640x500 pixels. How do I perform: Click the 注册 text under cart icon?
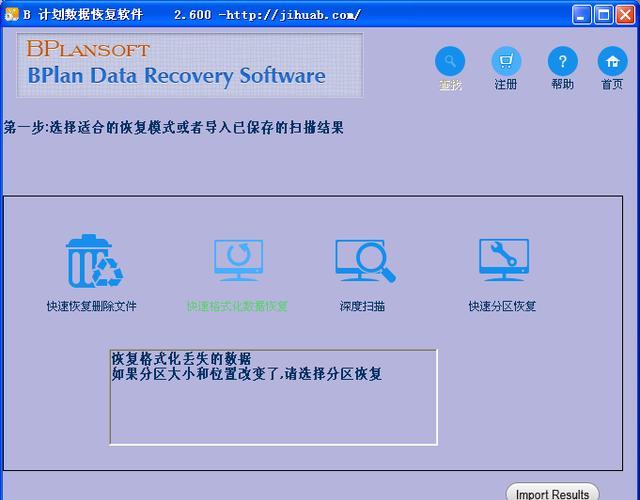coord(506,84)
